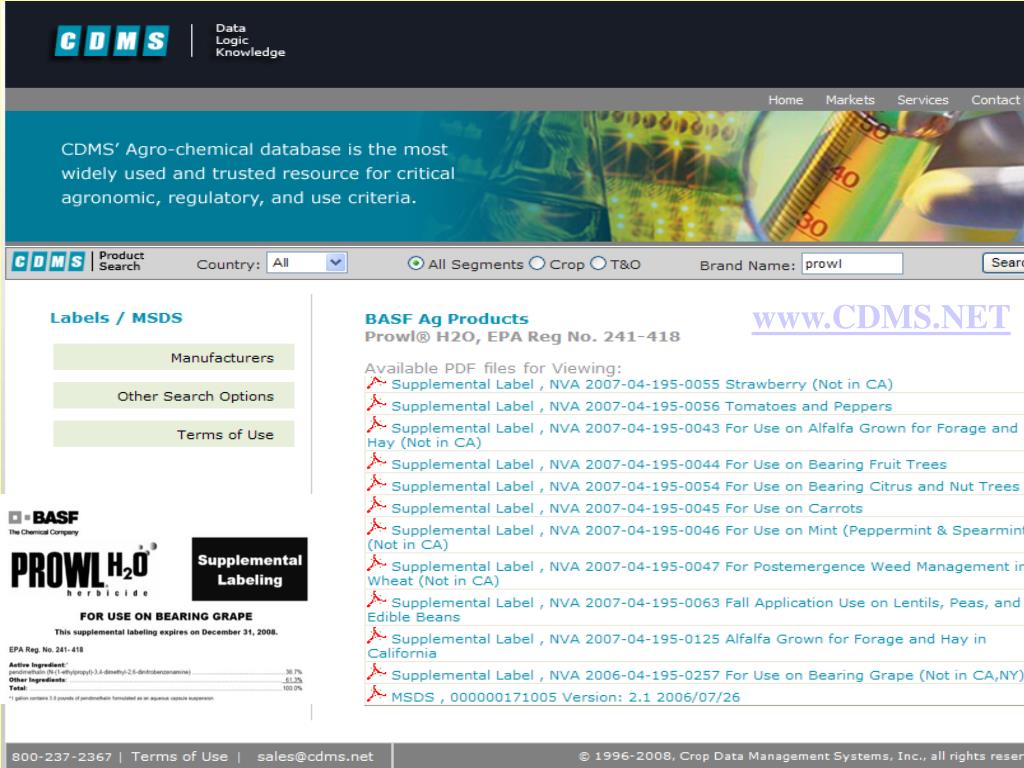The height and width of the screenshot is (768, 1024).
Task: Click the CDMS Product Search logo
Action: [78, 262]
